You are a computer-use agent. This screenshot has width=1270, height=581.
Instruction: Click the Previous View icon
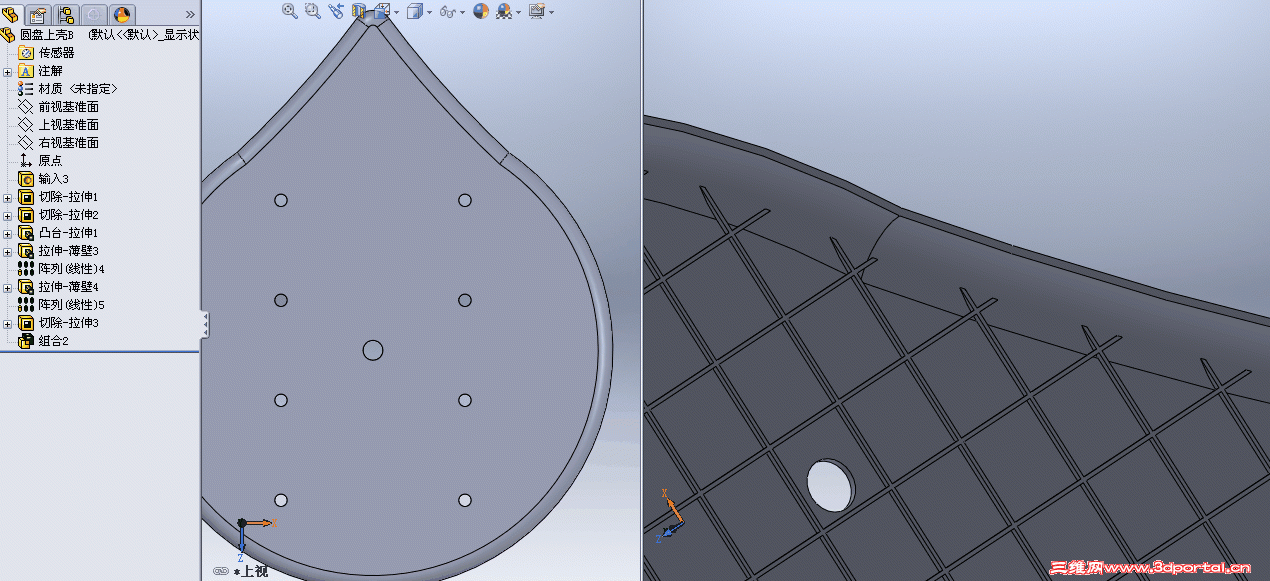[335, 11]
